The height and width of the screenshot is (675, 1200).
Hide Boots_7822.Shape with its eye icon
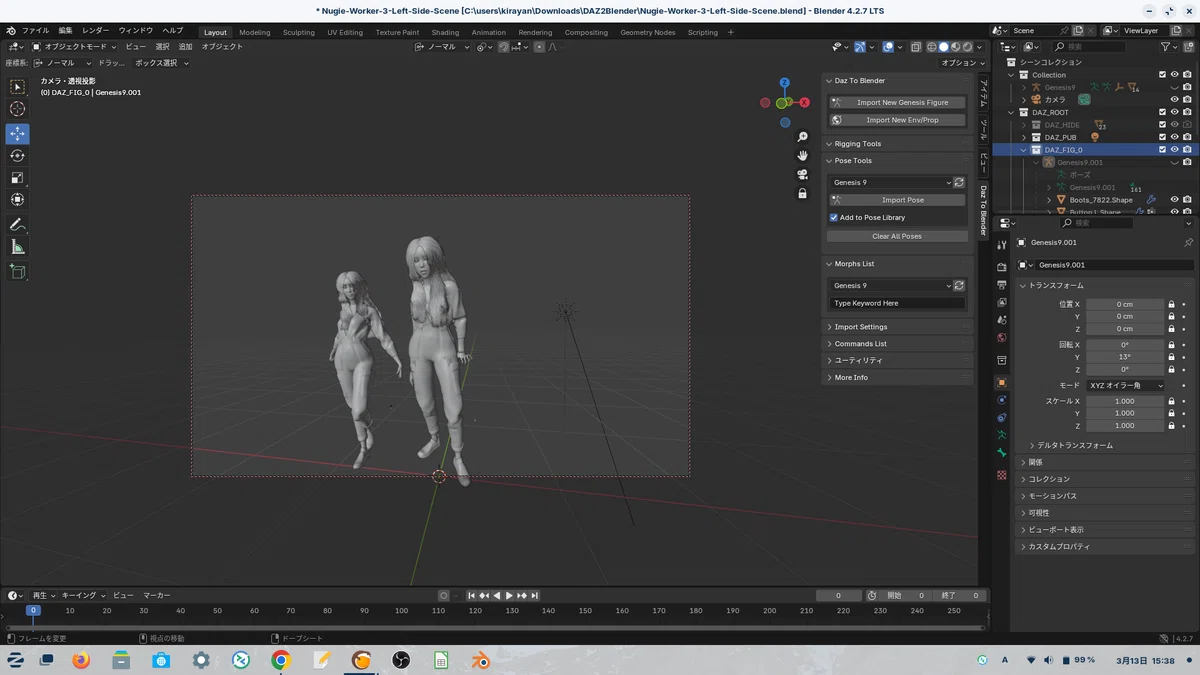pyautogui.click(x=1174, y=200)
